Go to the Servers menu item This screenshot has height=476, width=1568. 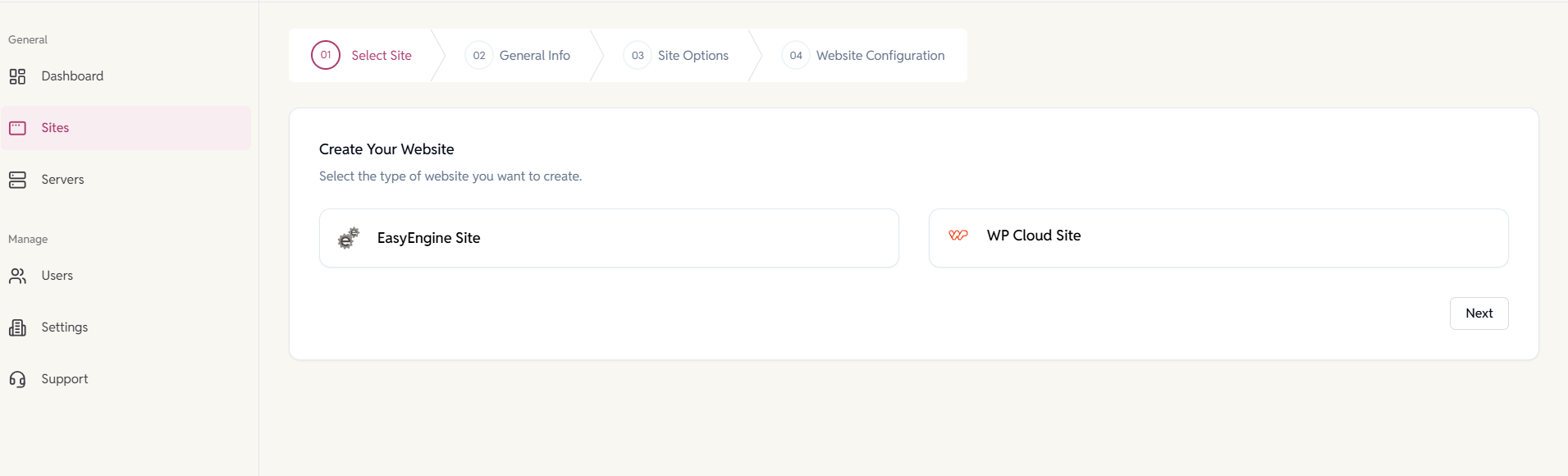point(62,180)
